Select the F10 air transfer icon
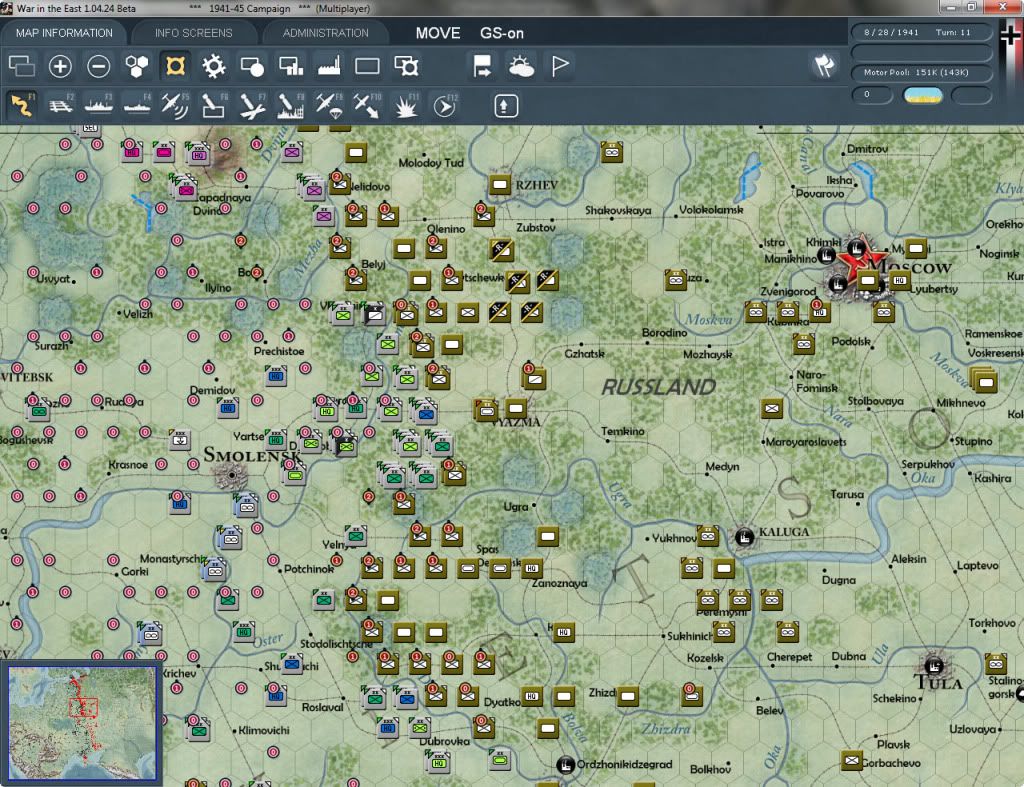 point(367,105)
